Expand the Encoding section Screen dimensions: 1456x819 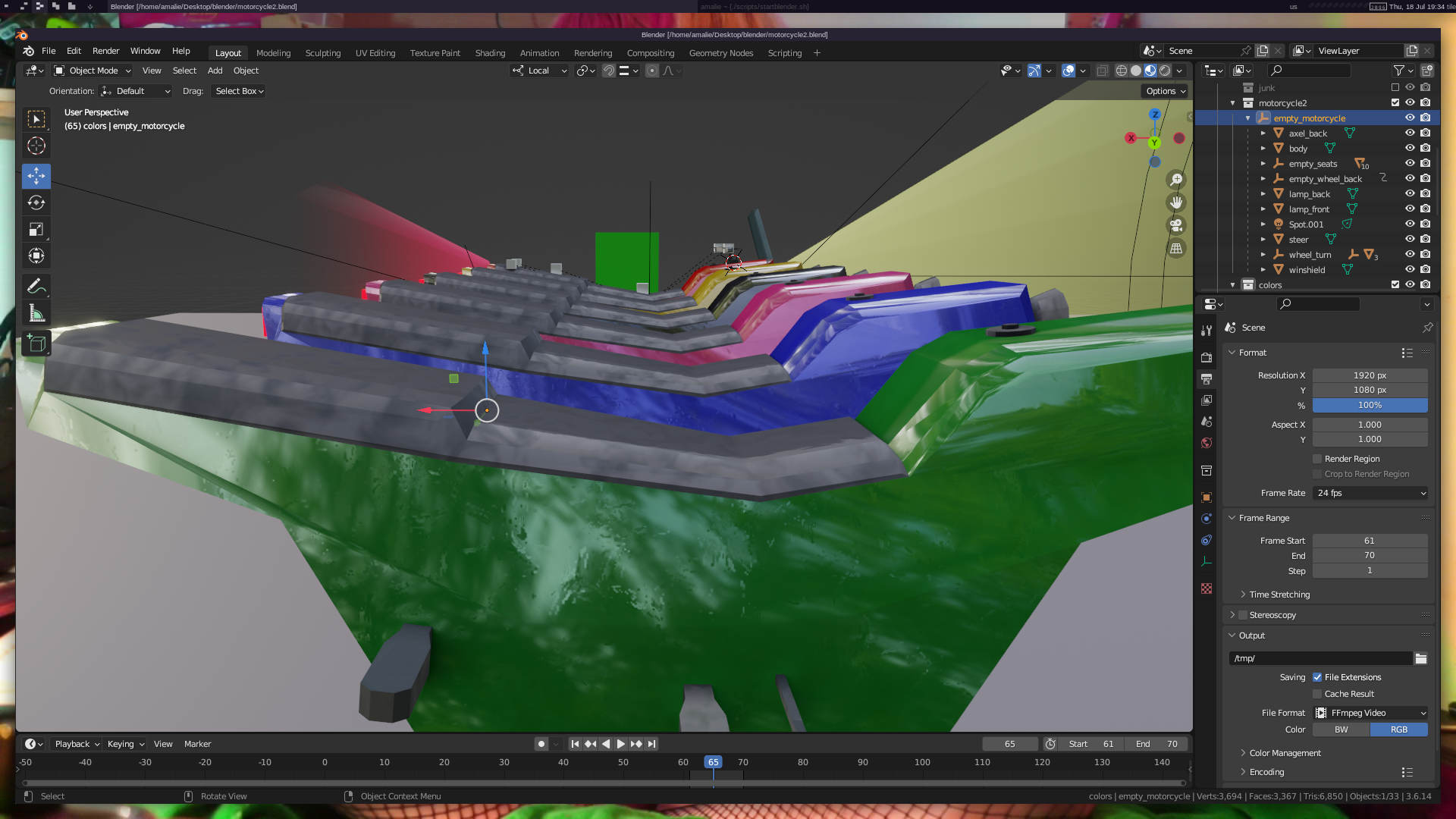[x=1266, y=772]
